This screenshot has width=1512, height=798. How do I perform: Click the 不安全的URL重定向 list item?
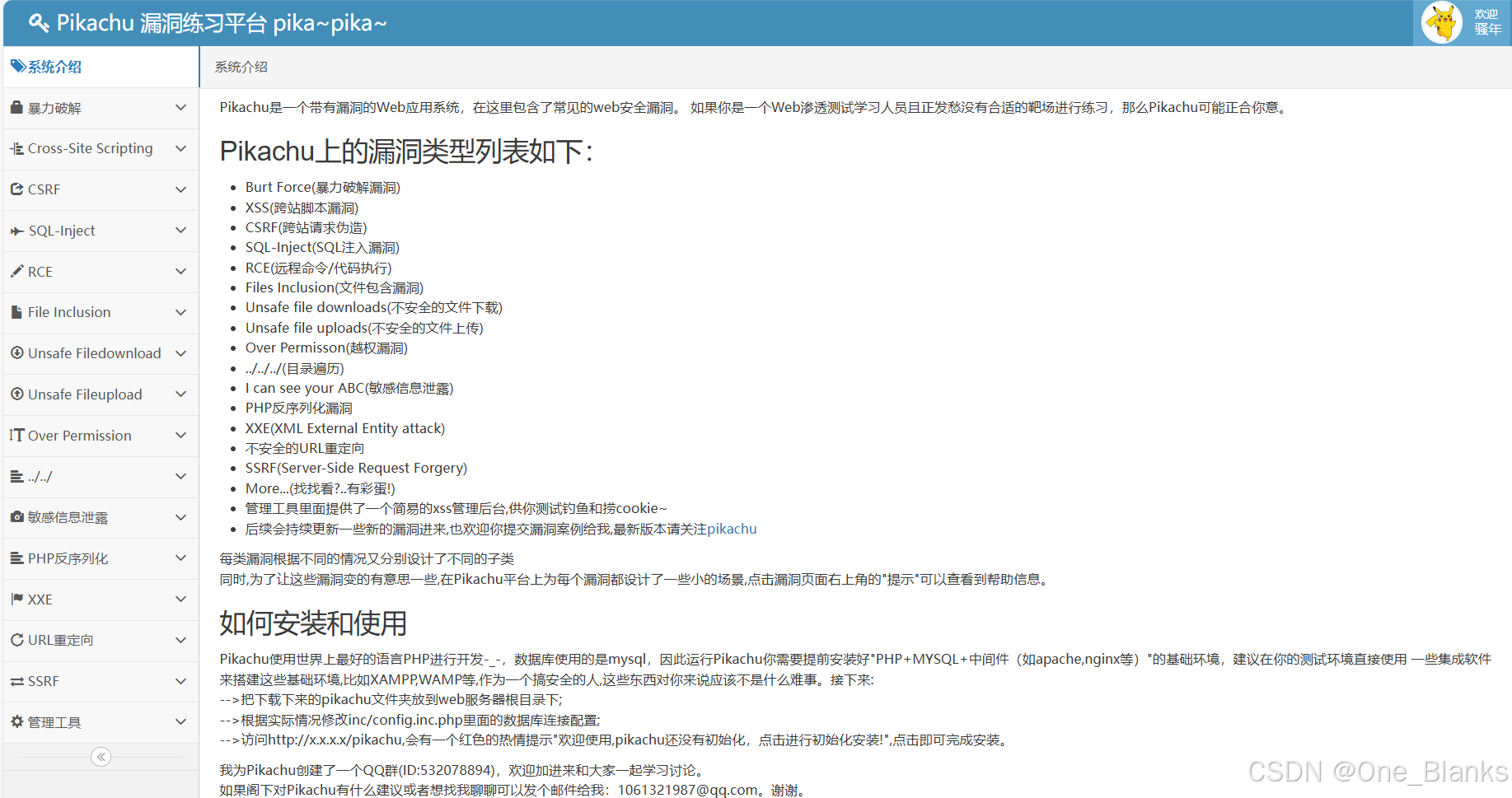pyautogui.click(x=305, y=448)
